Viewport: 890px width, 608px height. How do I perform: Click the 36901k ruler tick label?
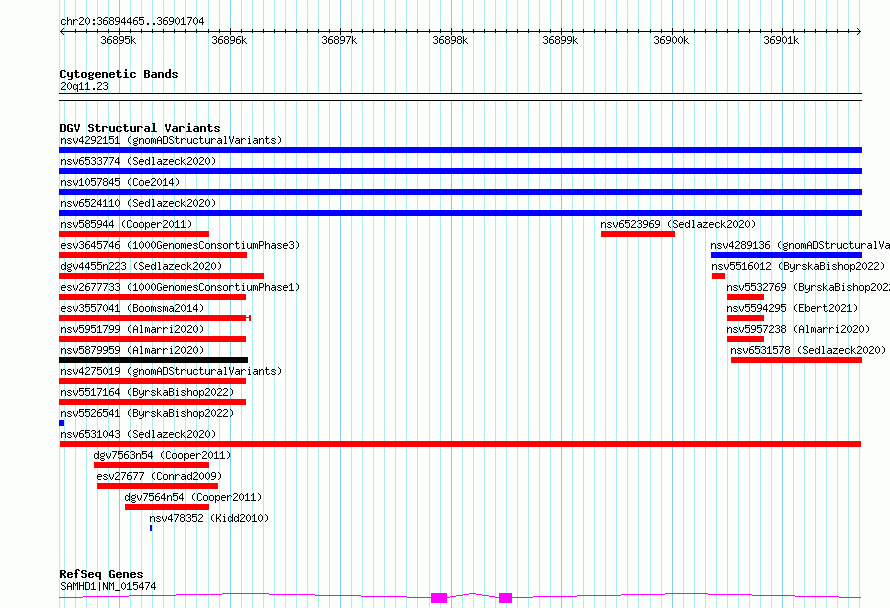coord(780,40)
